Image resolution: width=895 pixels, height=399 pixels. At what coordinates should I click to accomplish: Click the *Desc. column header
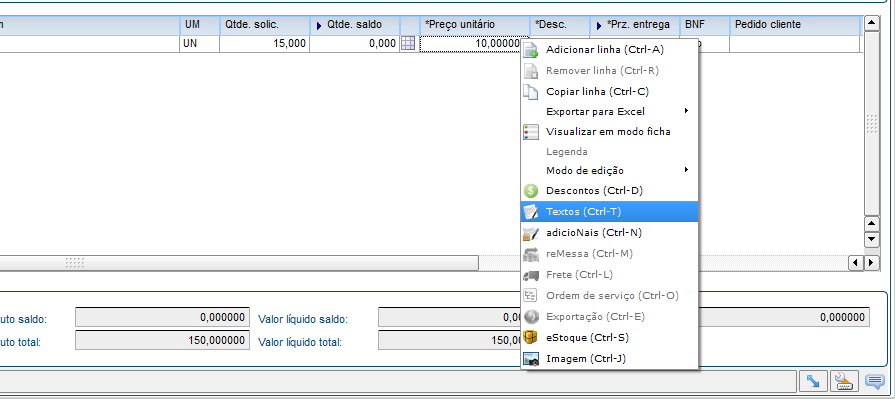559,25
